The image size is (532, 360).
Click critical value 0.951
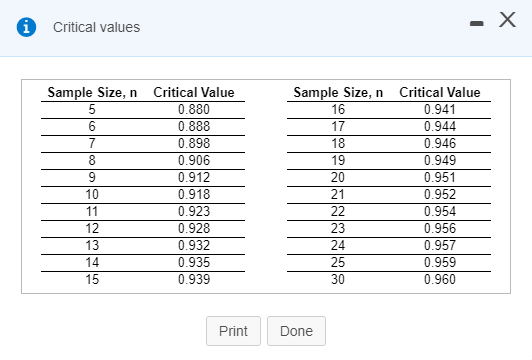point(440,177)
